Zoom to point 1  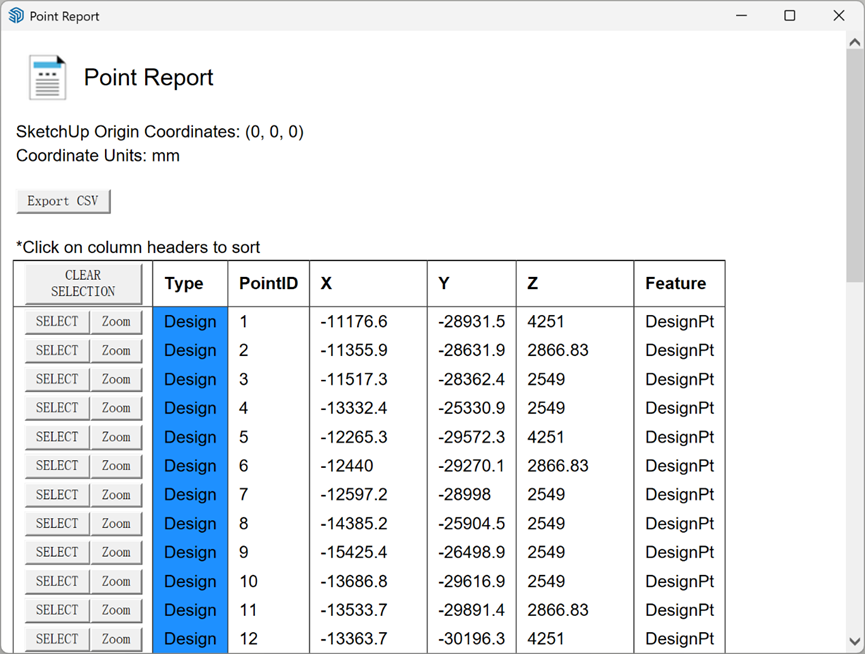coord(116,321)
